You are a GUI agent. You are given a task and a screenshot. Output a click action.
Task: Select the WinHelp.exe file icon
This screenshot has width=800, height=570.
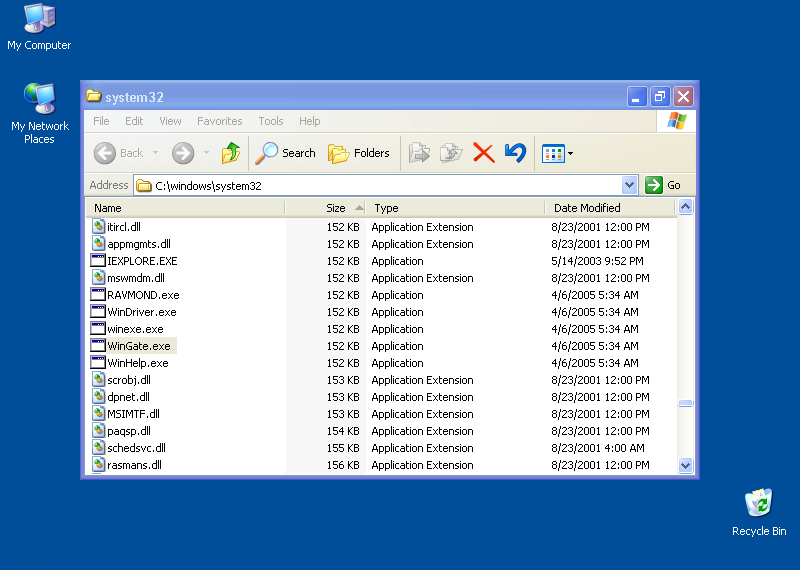coord(98,363)
